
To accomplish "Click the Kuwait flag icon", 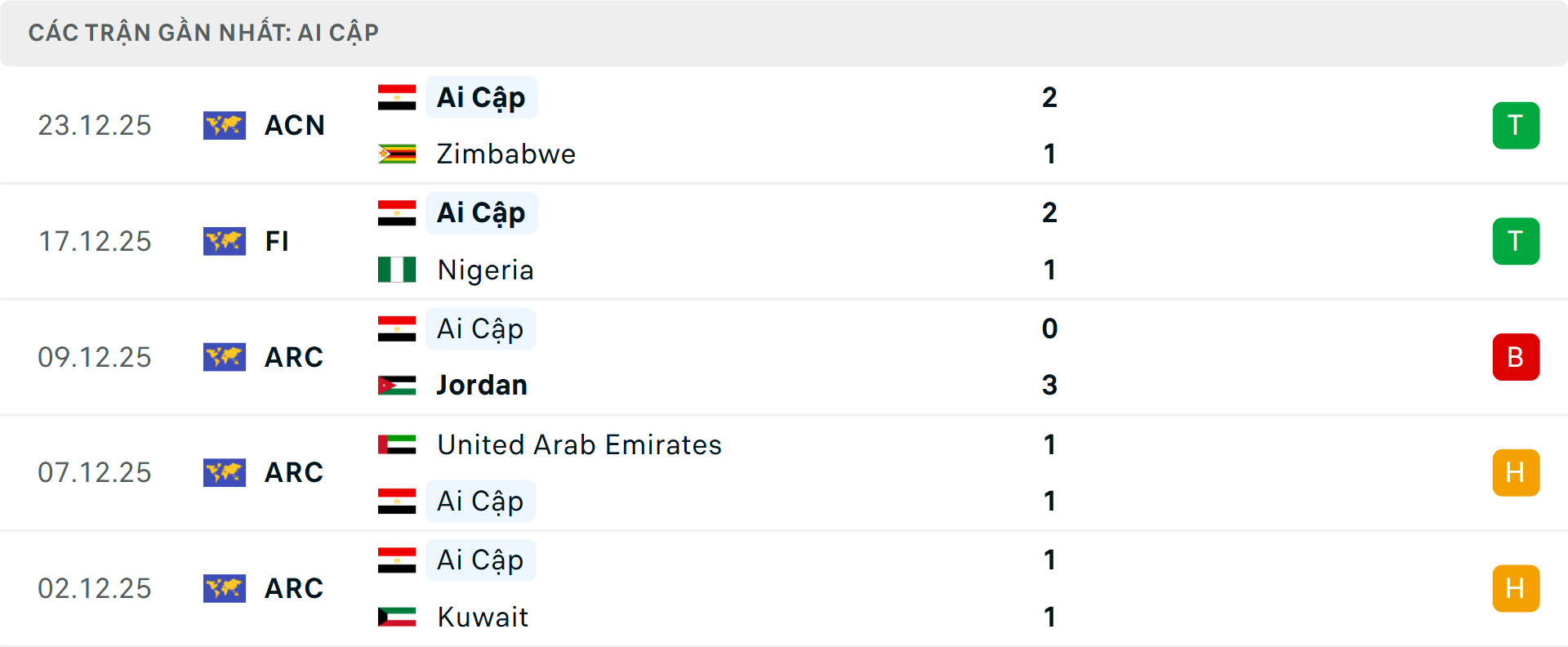I will [x=397, y=617].
